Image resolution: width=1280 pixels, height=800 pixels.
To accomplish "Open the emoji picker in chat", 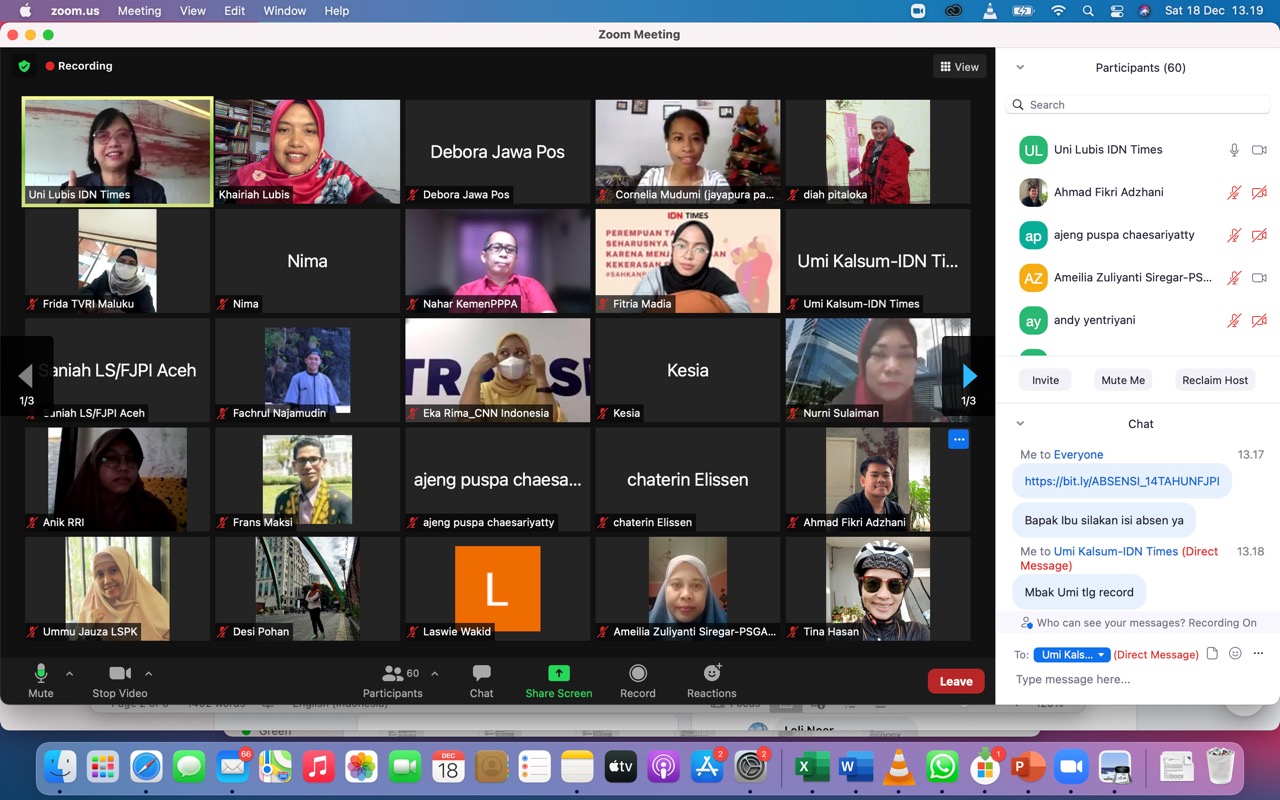I will pyautogui.click(x=1235, y=654).
